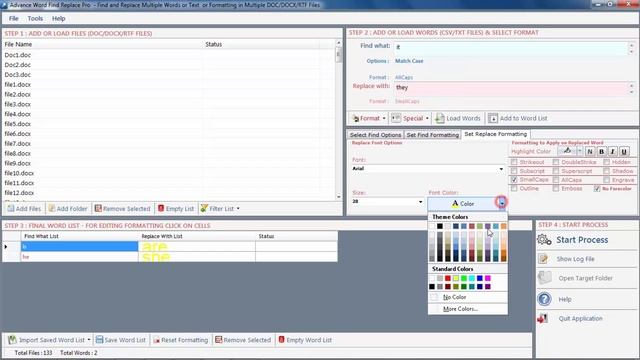Viewport: 640px width, 360px height.
Task: Click the Reset Formatting icon
Action: tap(156, 340)
